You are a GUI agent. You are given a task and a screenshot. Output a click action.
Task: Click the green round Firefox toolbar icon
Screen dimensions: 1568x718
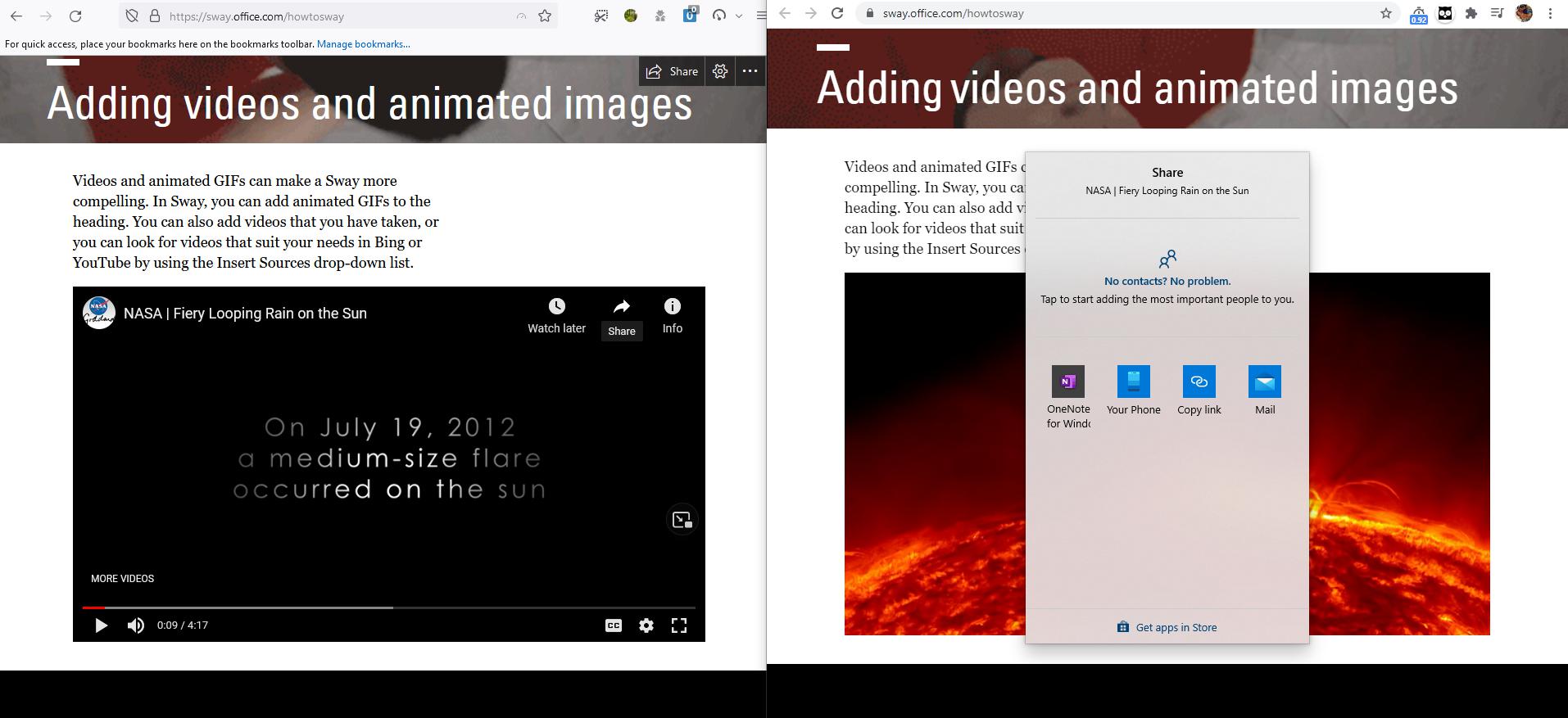point(631,16)
